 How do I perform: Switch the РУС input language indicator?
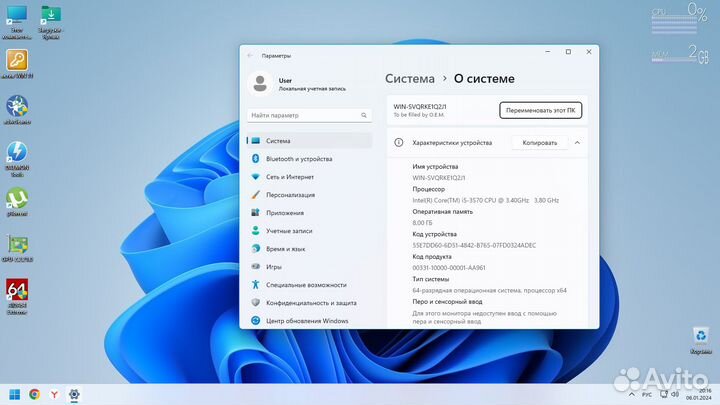click(647, 394)
